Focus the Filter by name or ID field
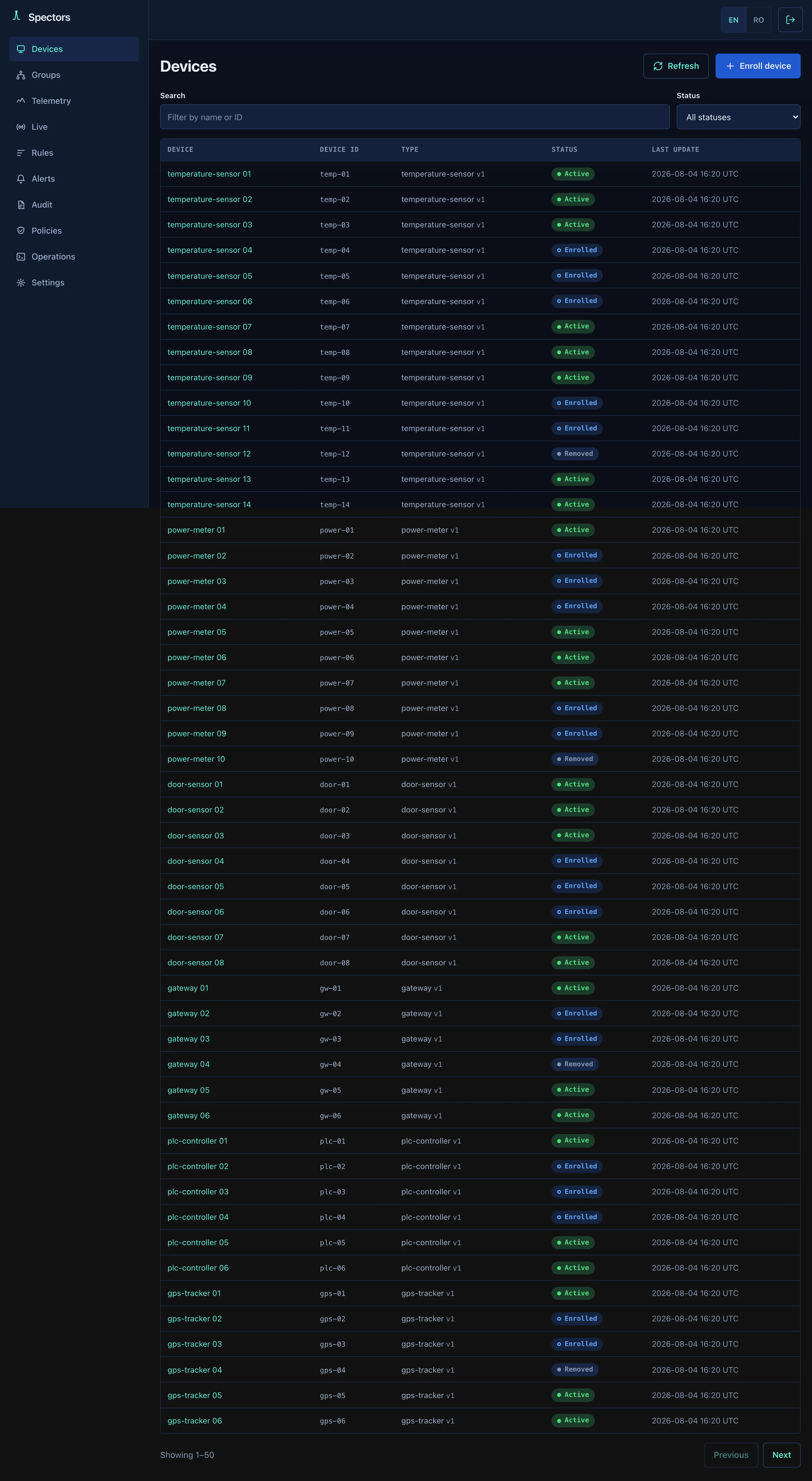This screenshot has width=812, height=1481. [x=415, y=117]
